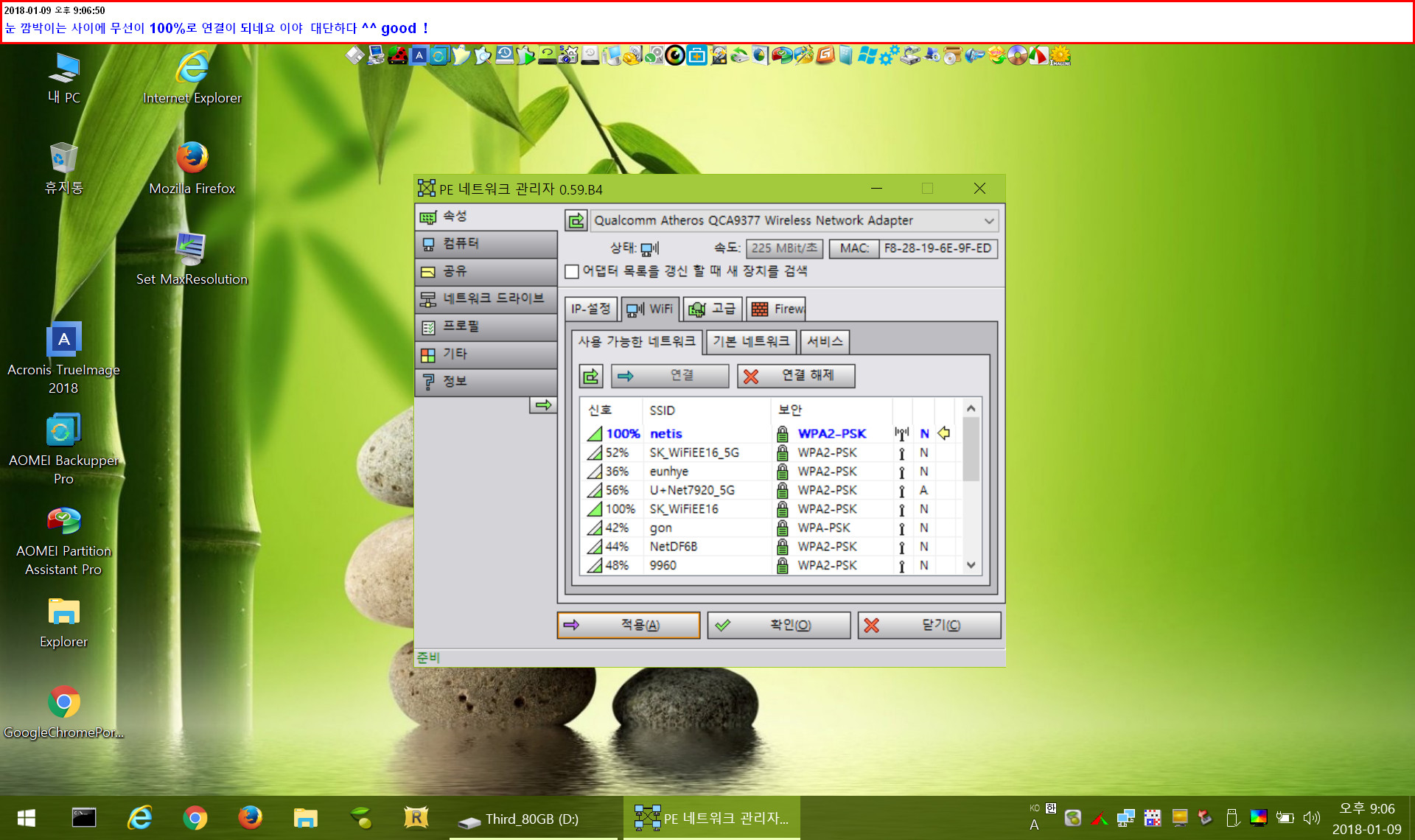Open the floppy disk icon in the launcher bar

click(355, 55)
